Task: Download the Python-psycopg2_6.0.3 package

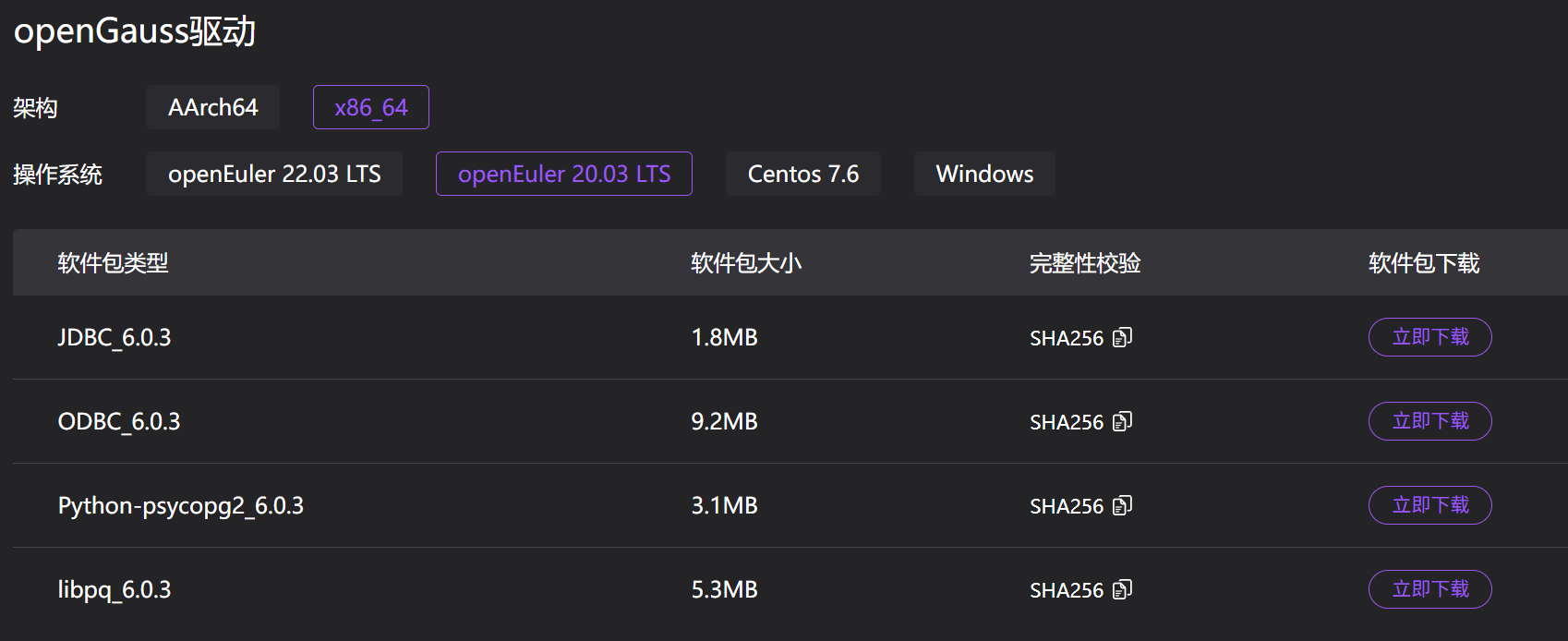Action: pos(1429,505)
